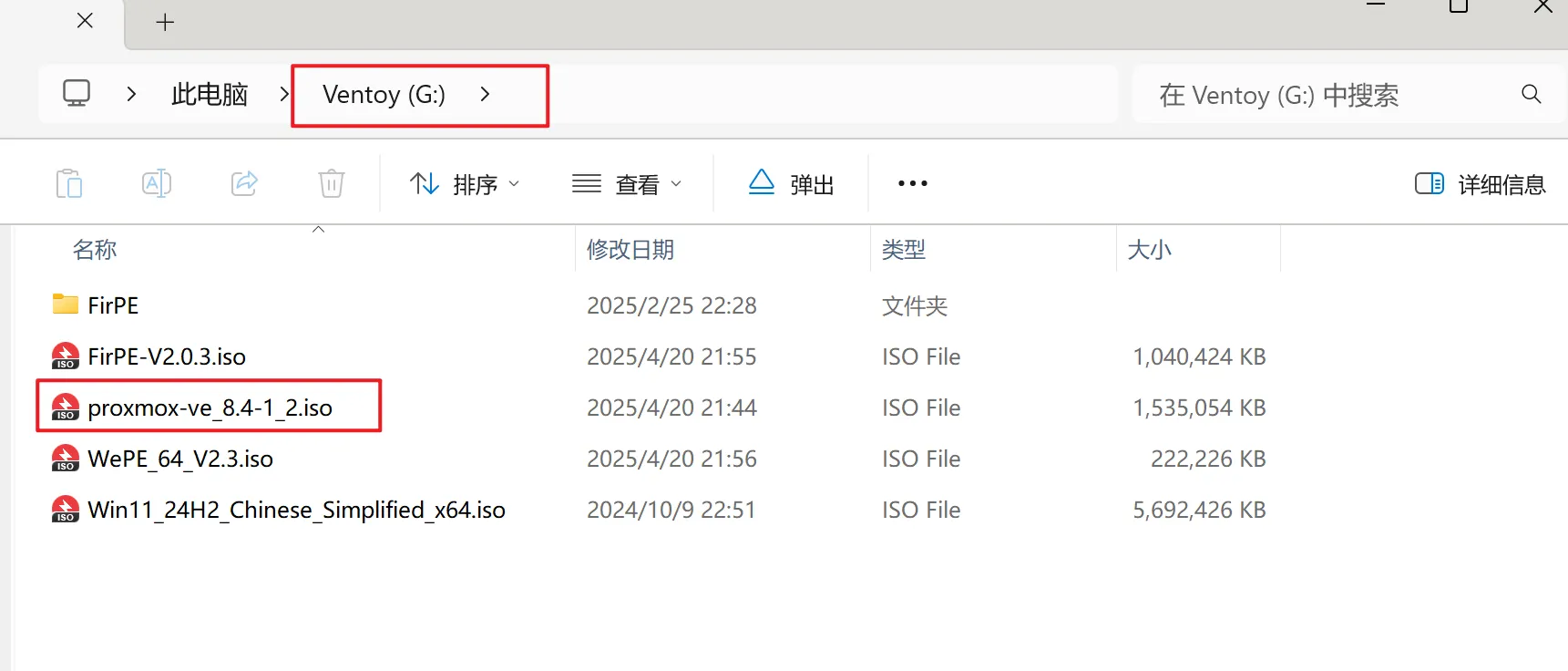Click the paste clipboard icon

click(69, 183)
